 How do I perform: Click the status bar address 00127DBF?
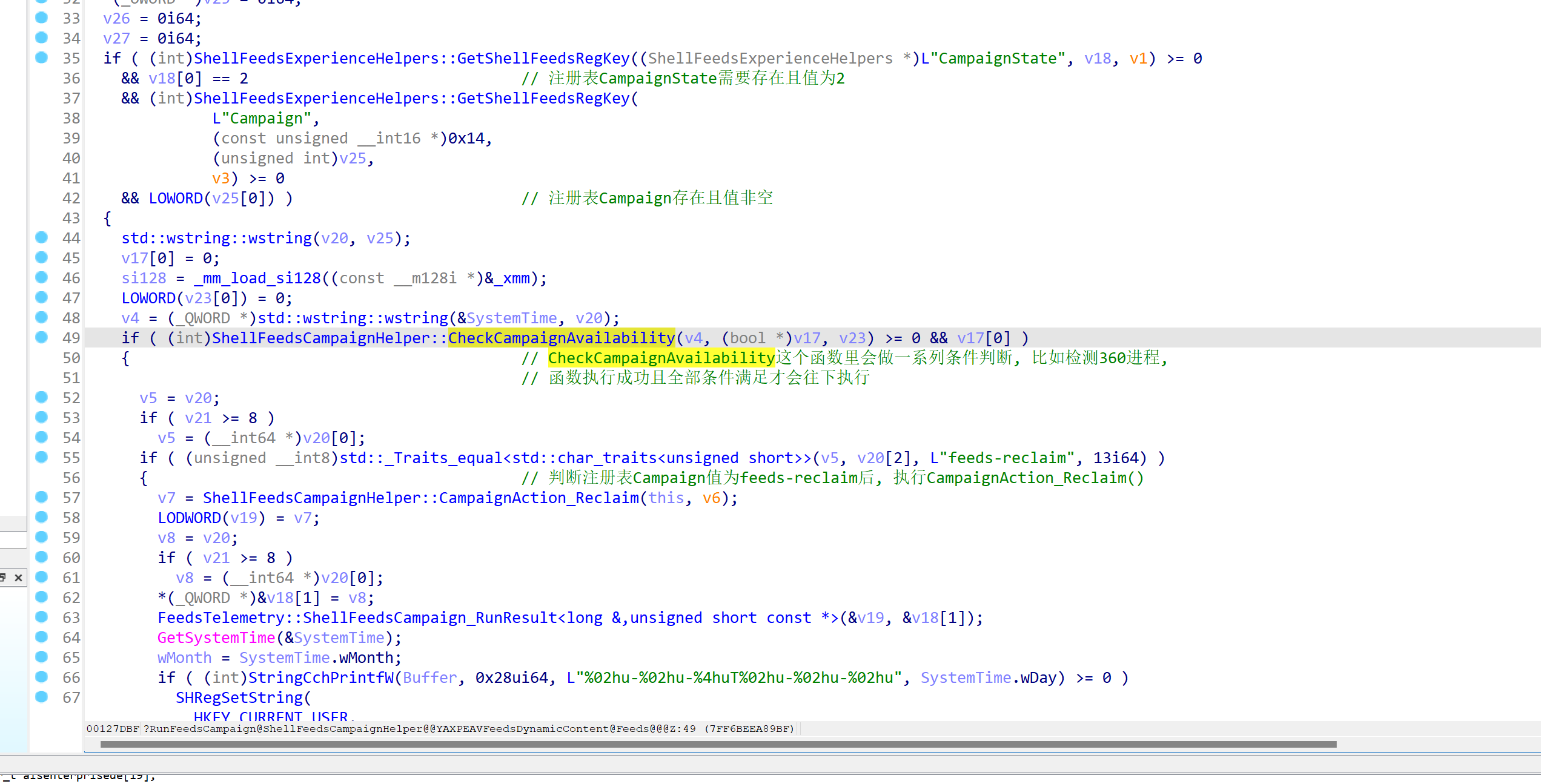(x=113, y=728)
